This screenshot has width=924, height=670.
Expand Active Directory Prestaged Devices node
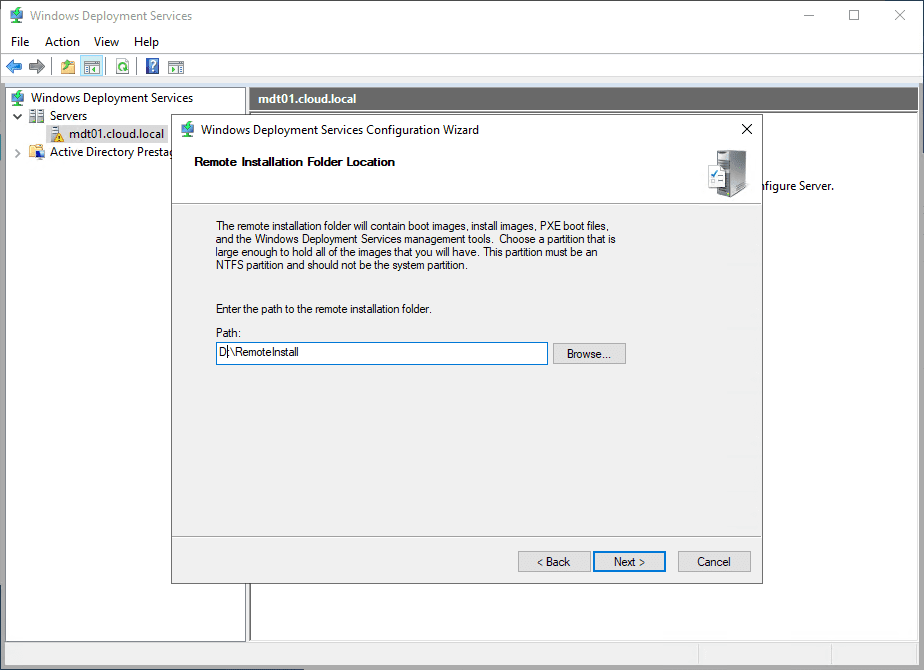point(18,153)
